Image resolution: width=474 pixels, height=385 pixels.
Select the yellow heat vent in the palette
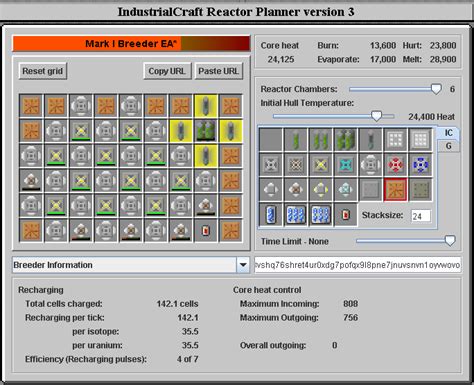click(320, 164)
